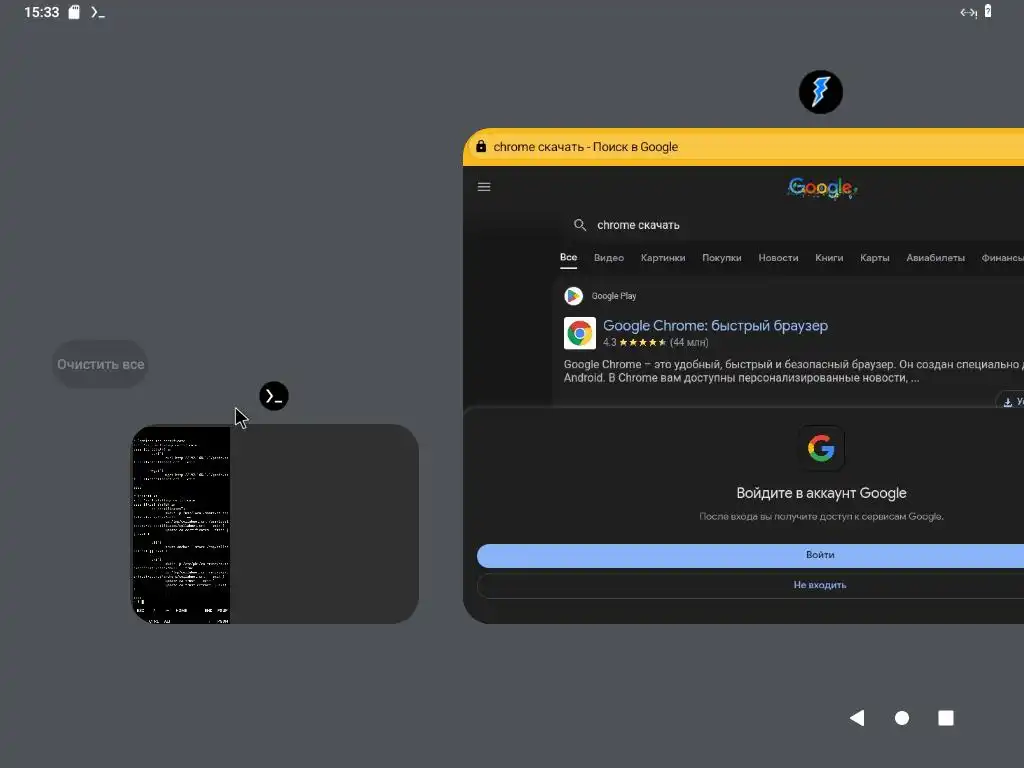
Task: Tap the Android home navigation button
Action: (x=902, y=718)
